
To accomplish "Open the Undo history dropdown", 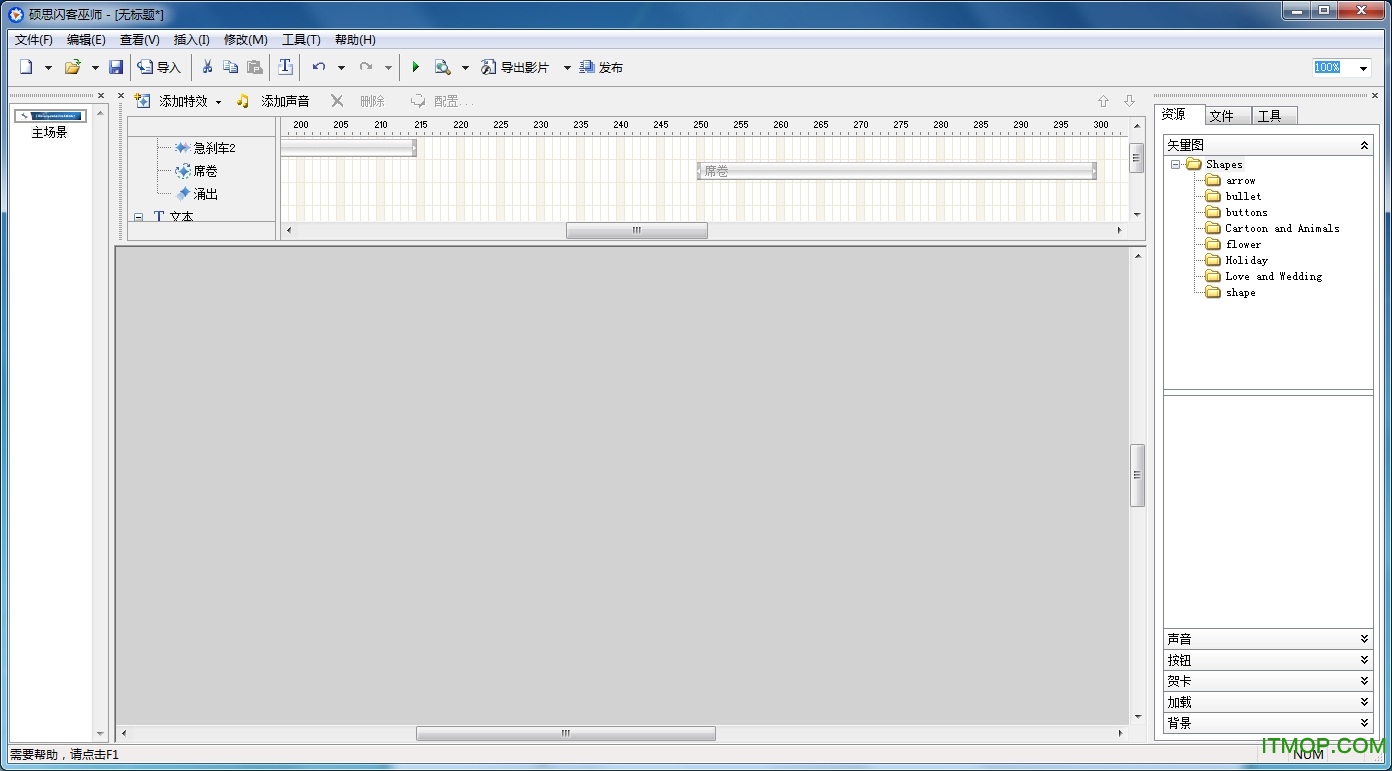I will coord(341,68).
